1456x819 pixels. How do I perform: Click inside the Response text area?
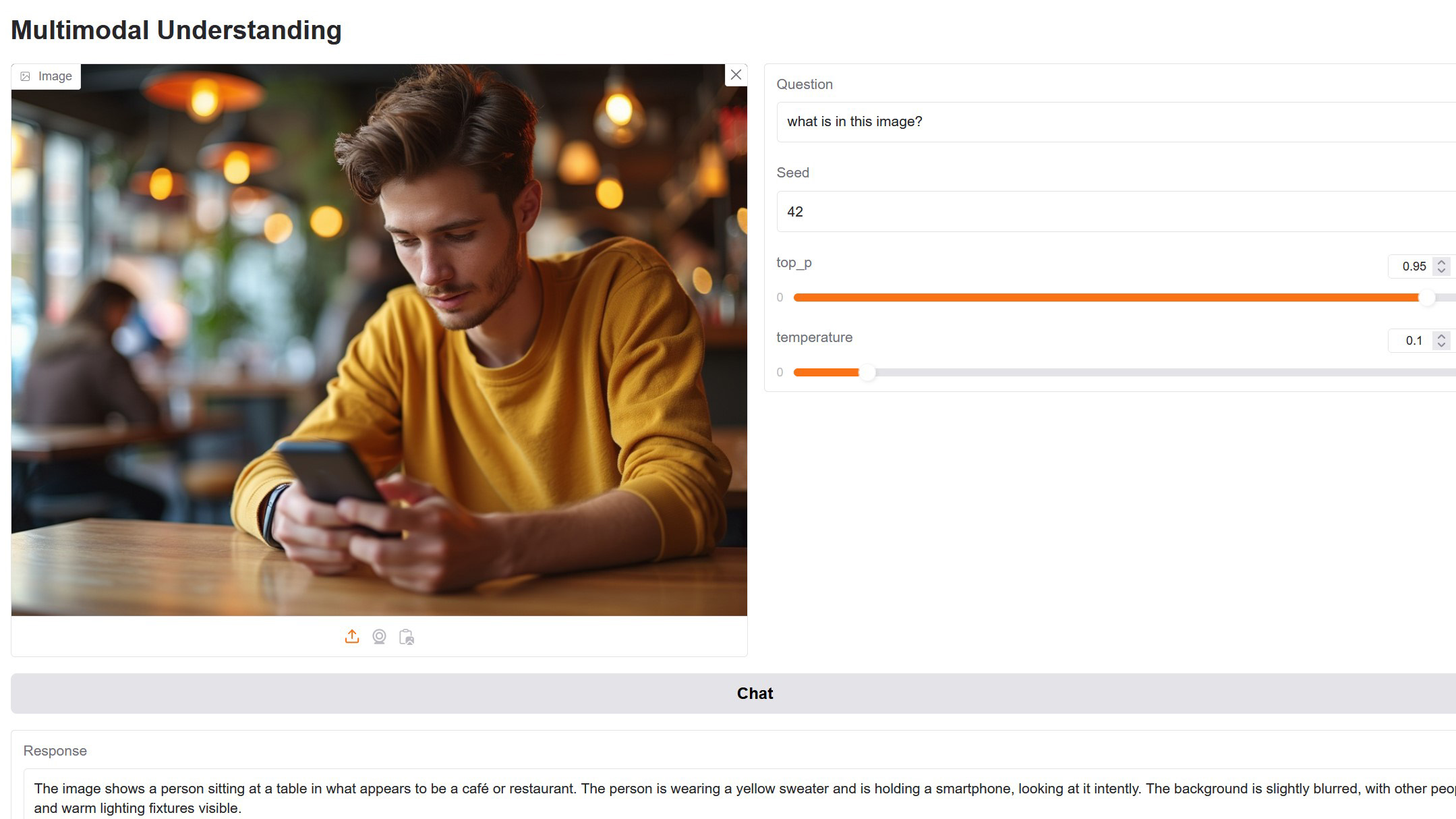[x=674, y=798]
